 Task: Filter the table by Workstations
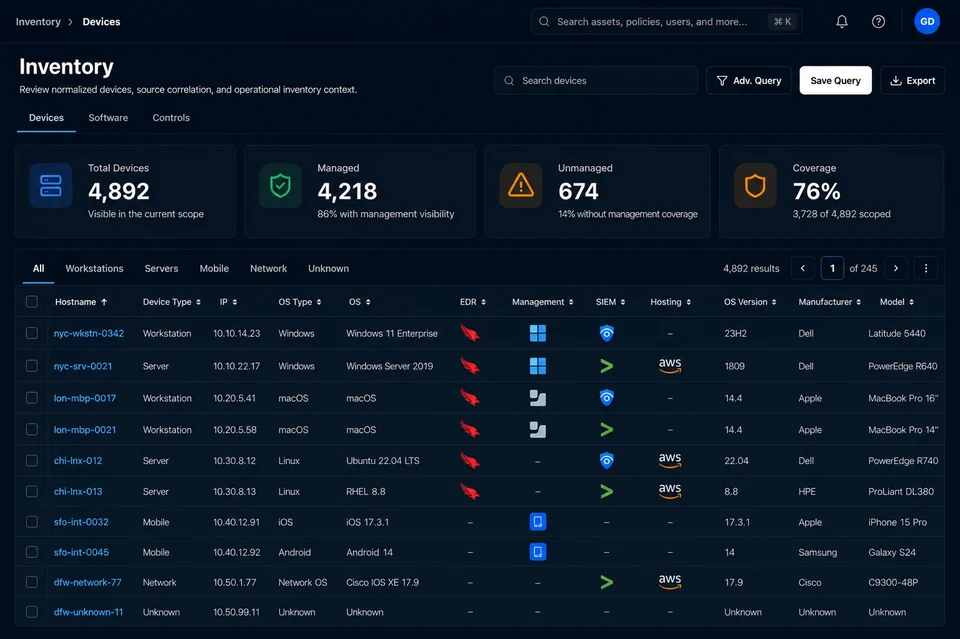(94, 268)
